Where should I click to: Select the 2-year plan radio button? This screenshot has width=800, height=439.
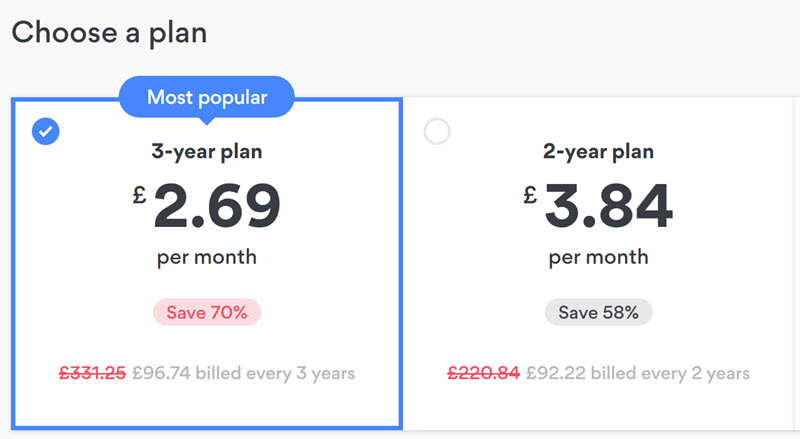pos(437,131)
